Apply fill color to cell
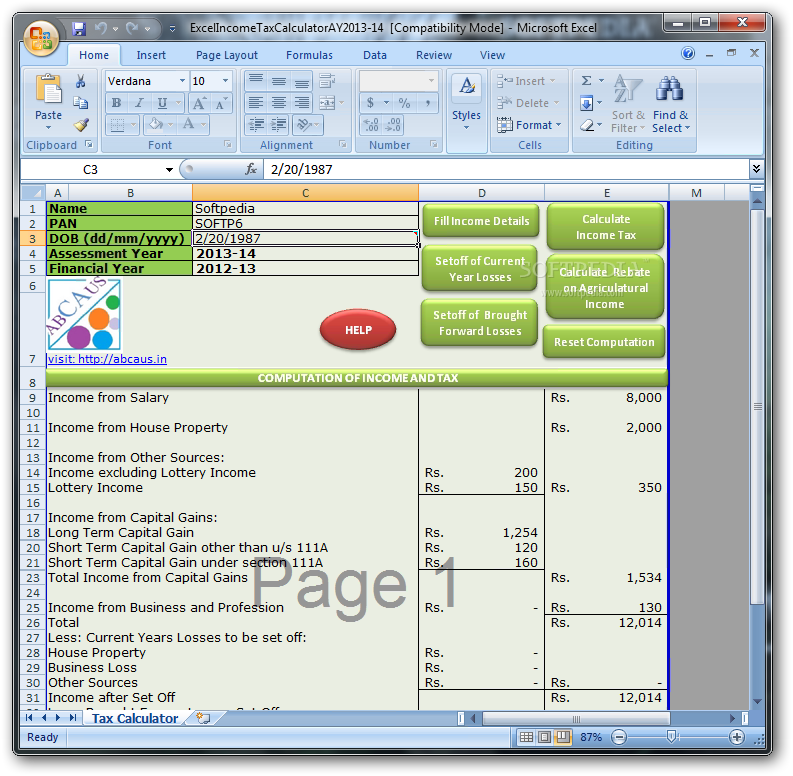 pyautogui.click(x=156, y=124)
